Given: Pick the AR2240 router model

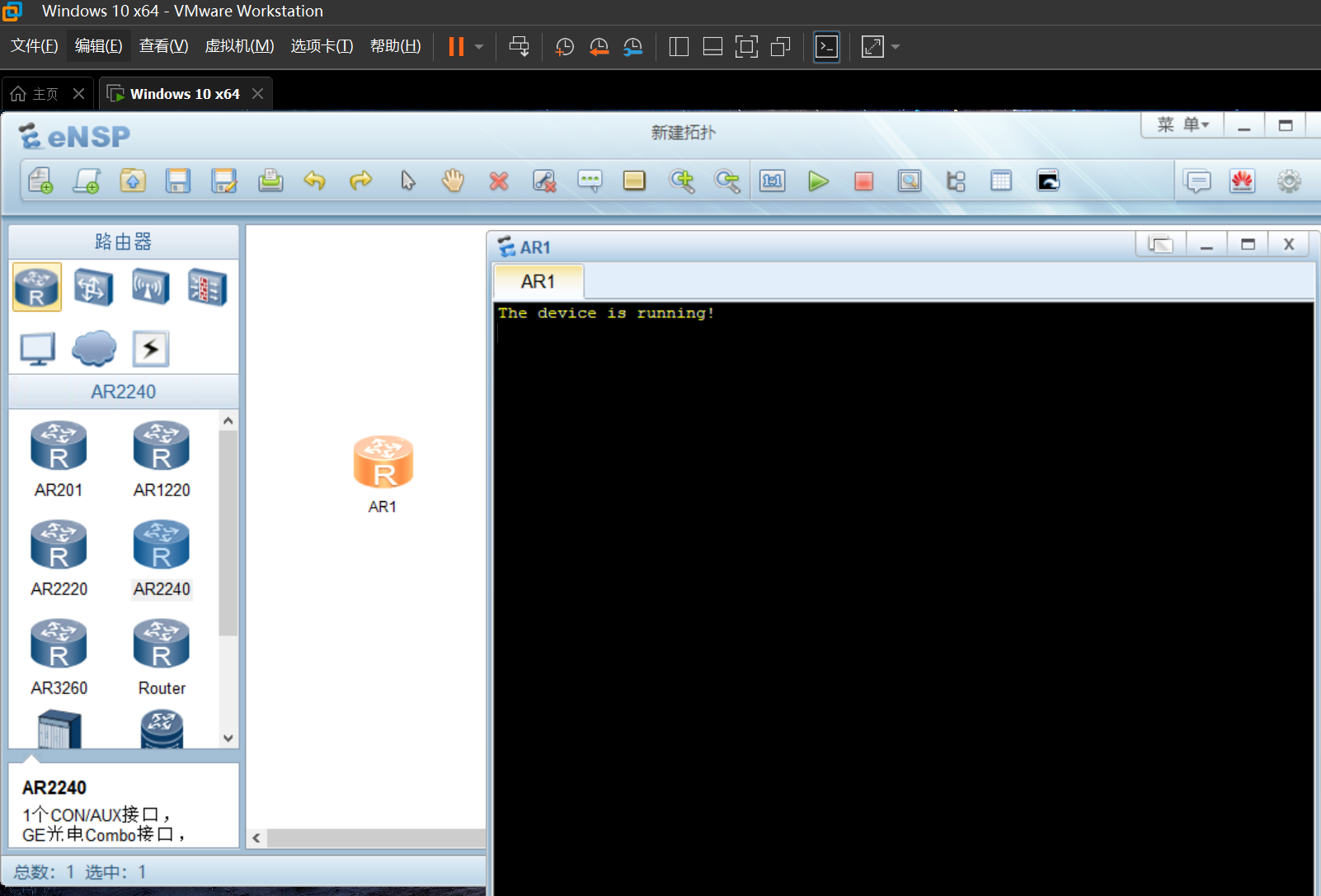Looking at the screenshot, I should (x=162, y=558).
